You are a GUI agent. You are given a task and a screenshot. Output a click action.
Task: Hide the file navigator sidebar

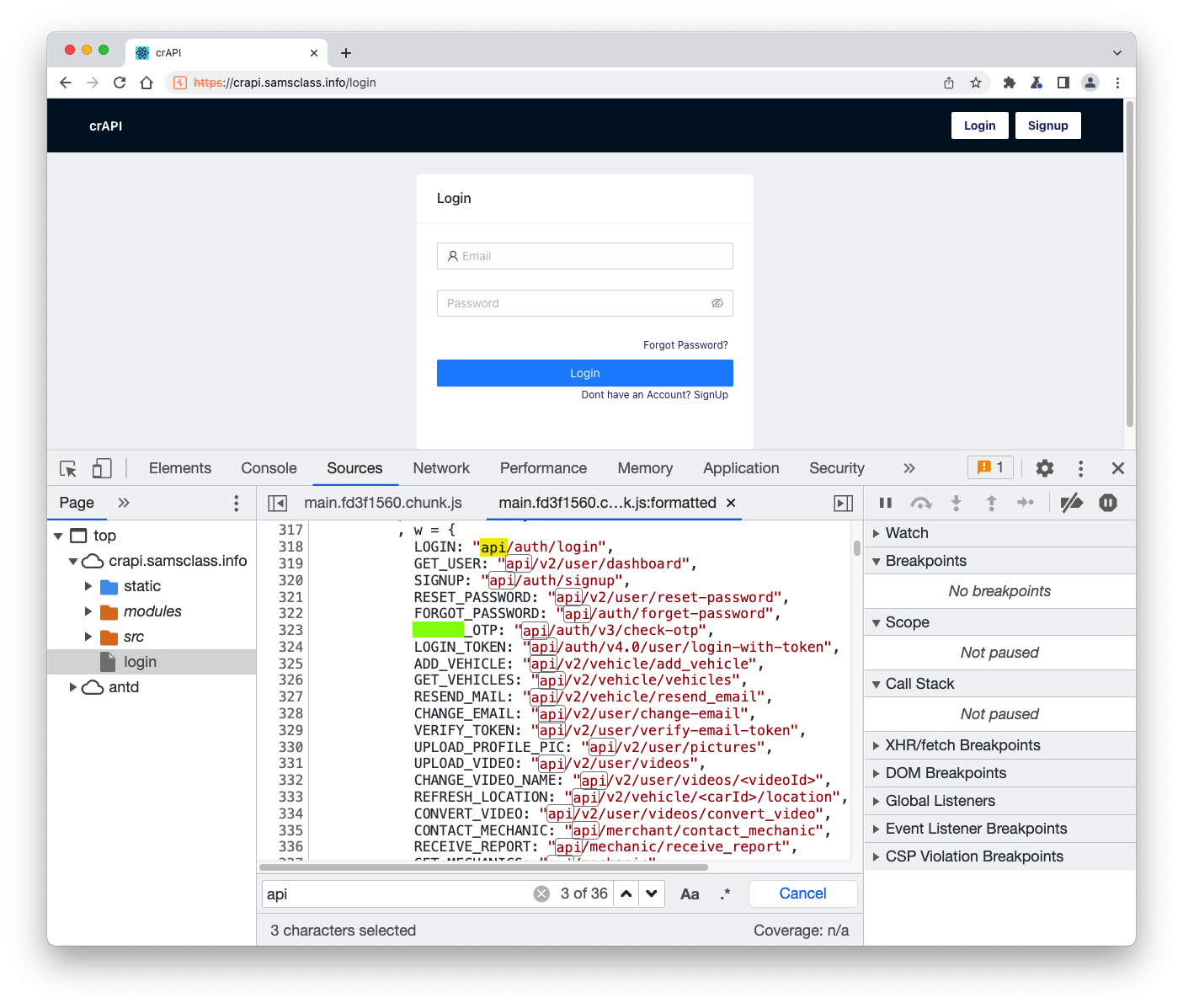coord(277,503)
